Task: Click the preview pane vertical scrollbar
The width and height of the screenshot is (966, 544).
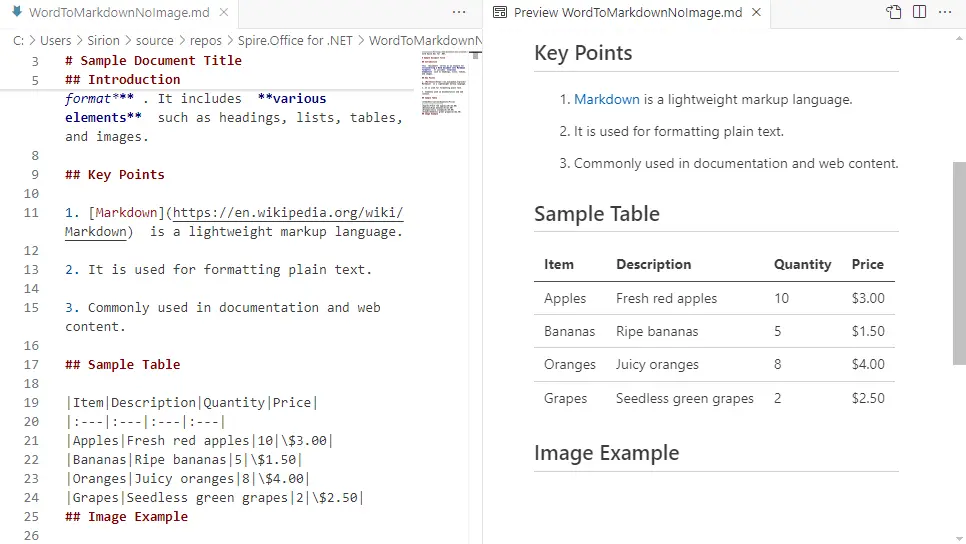Action: point(959,260)
